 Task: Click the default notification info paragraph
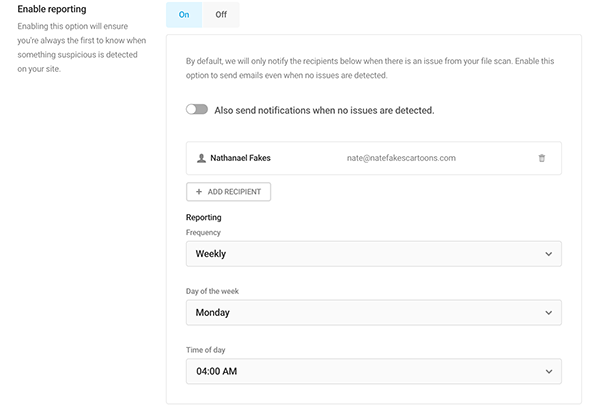pyautogui.click(x=370, y=68)
